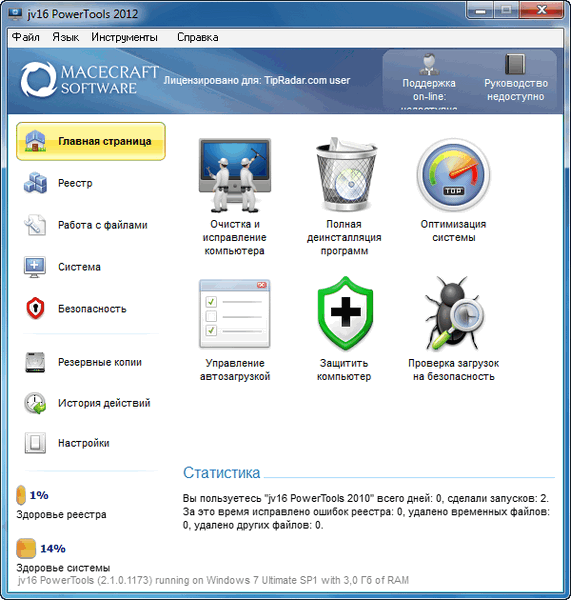Open Управление автозагрузкой checklist icon

235,314
